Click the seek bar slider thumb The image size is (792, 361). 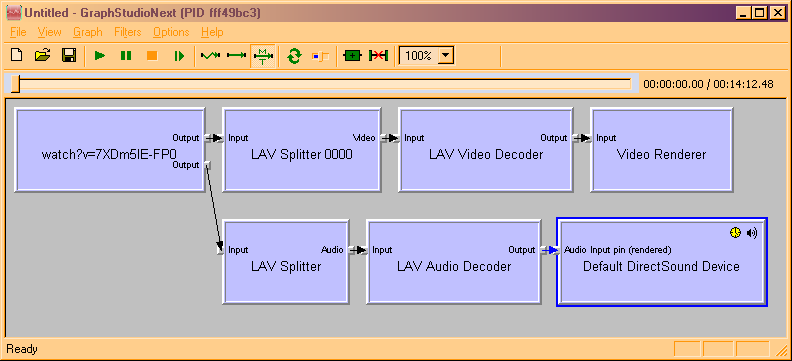point(16,84)
